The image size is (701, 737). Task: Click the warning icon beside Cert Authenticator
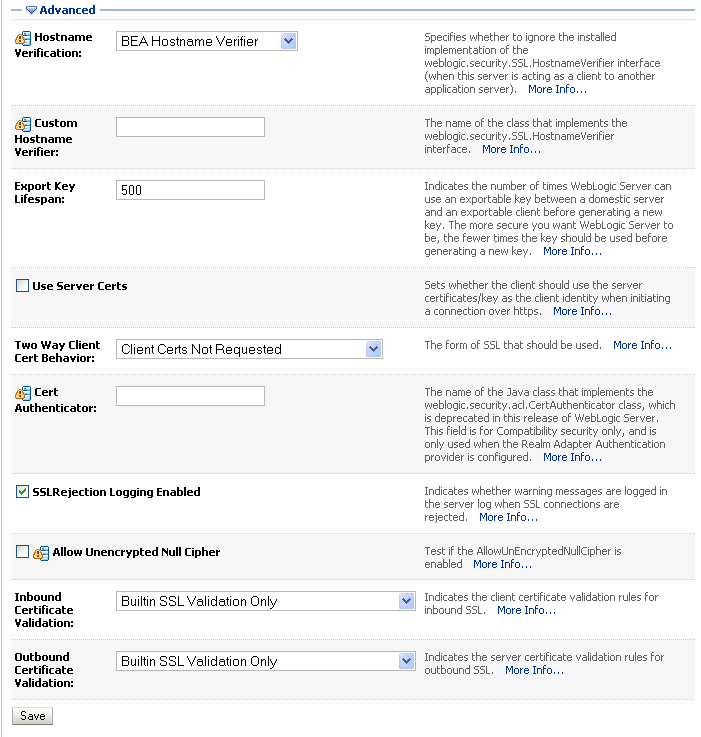(23, 393)
